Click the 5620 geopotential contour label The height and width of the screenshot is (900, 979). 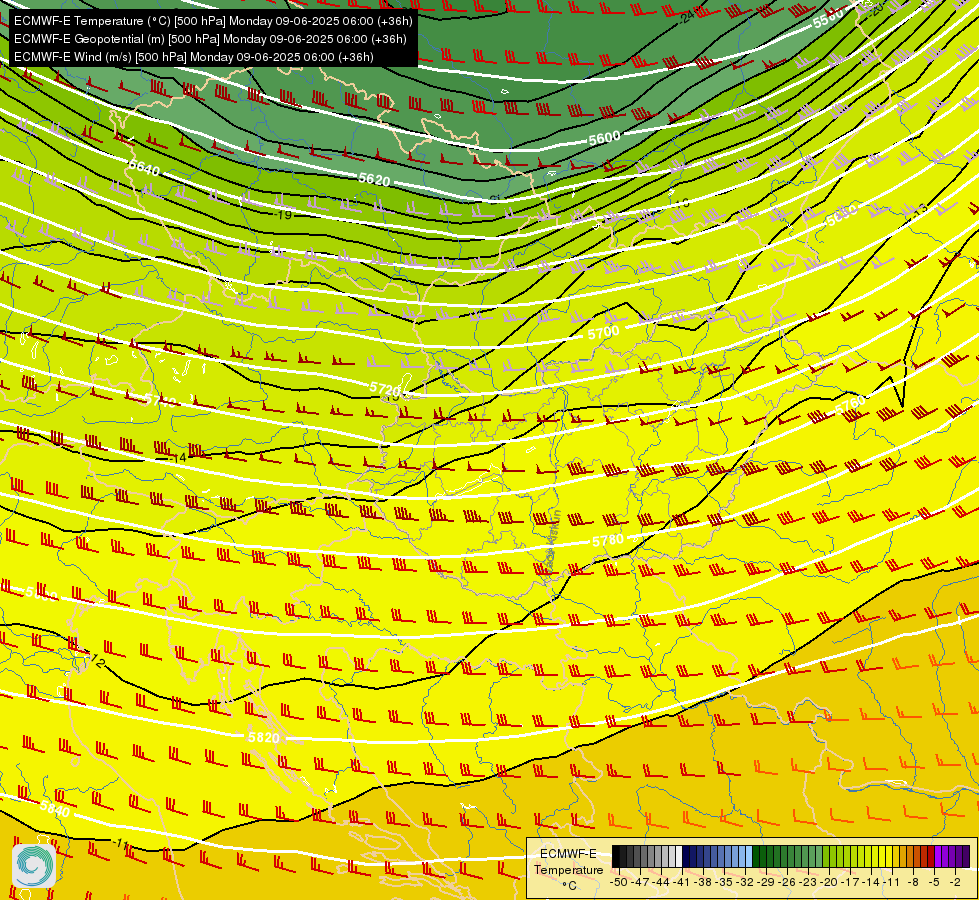tap(374, 179)
